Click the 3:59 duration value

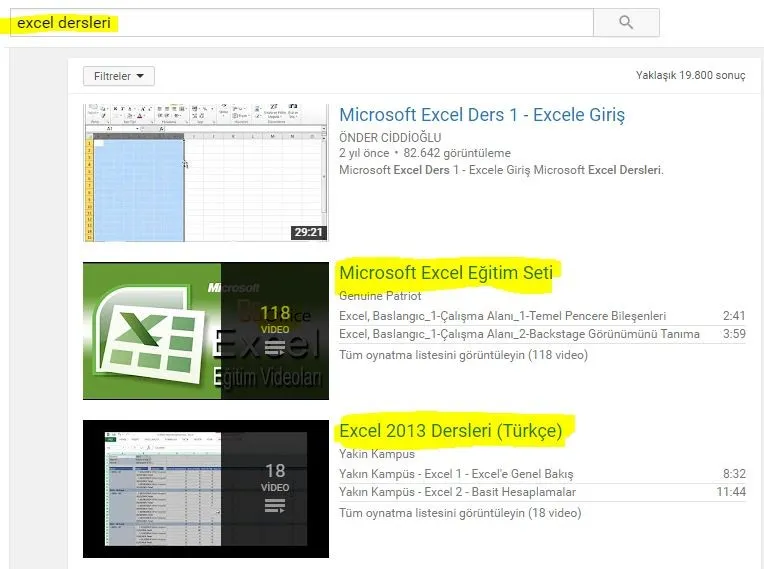[734, 334]
